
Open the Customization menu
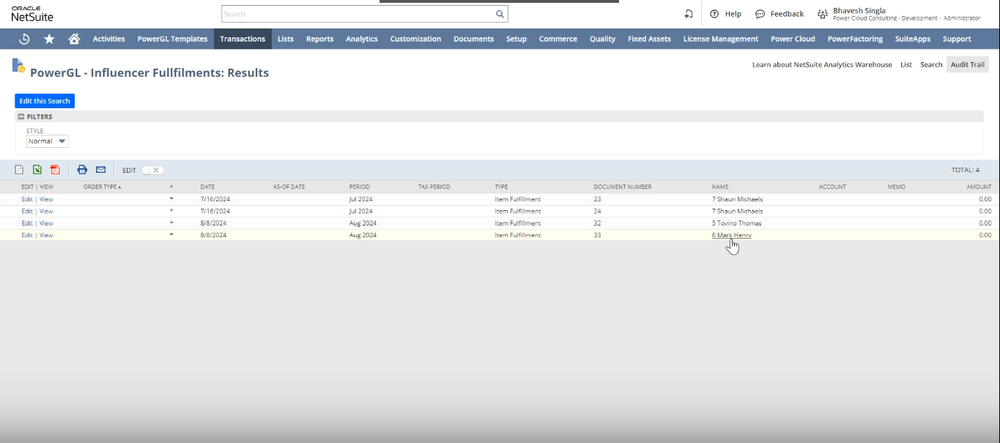[415, 39]
